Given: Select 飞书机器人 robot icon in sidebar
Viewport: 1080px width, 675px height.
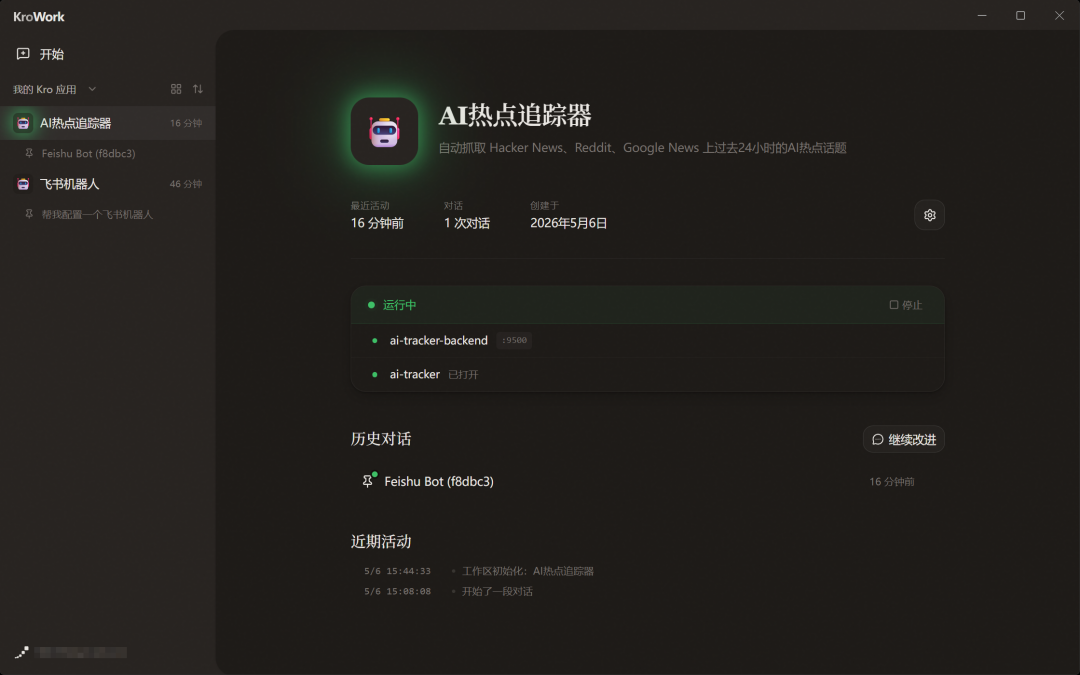Looking at the screenshot, I should [x=23, y=184].
